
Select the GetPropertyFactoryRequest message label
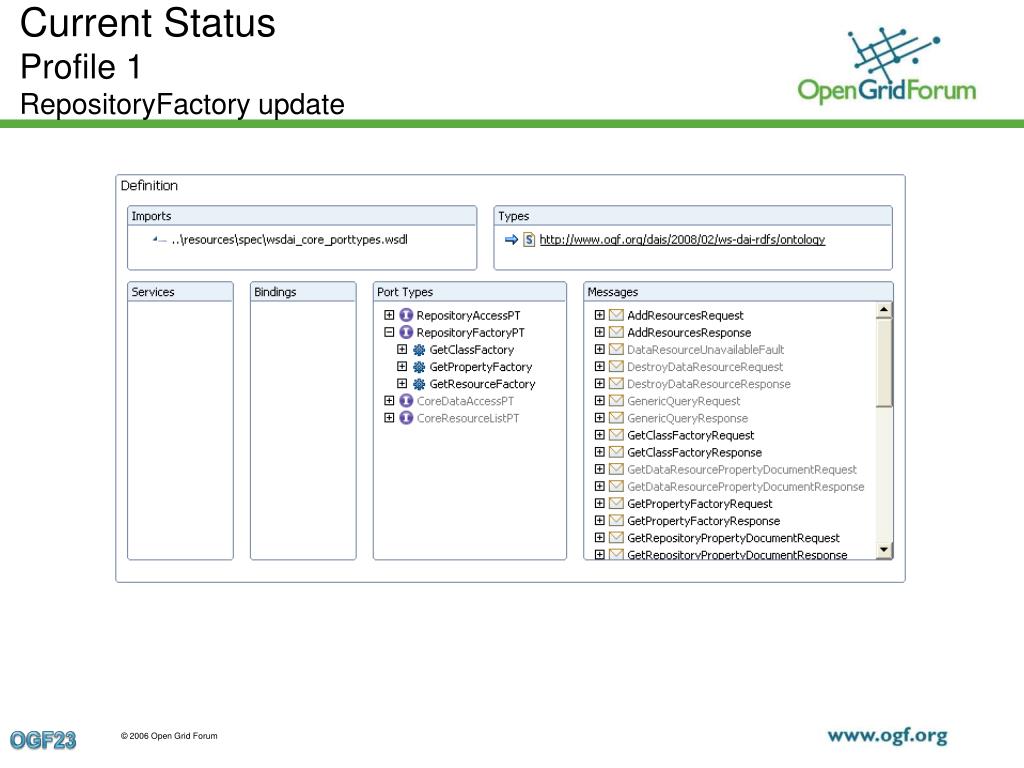pos(699,504)
